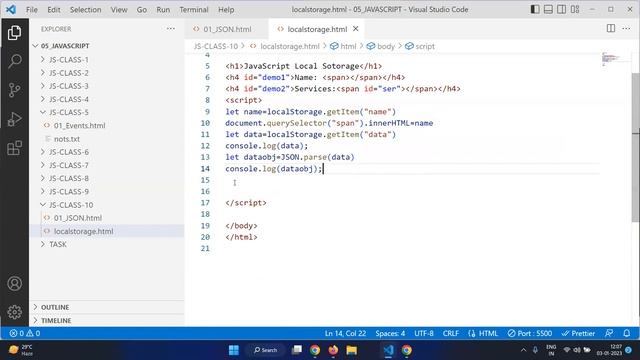Screen dimensions: 640x360
Task: Open Windows Start button on taskbar
Action: [233, 350]
